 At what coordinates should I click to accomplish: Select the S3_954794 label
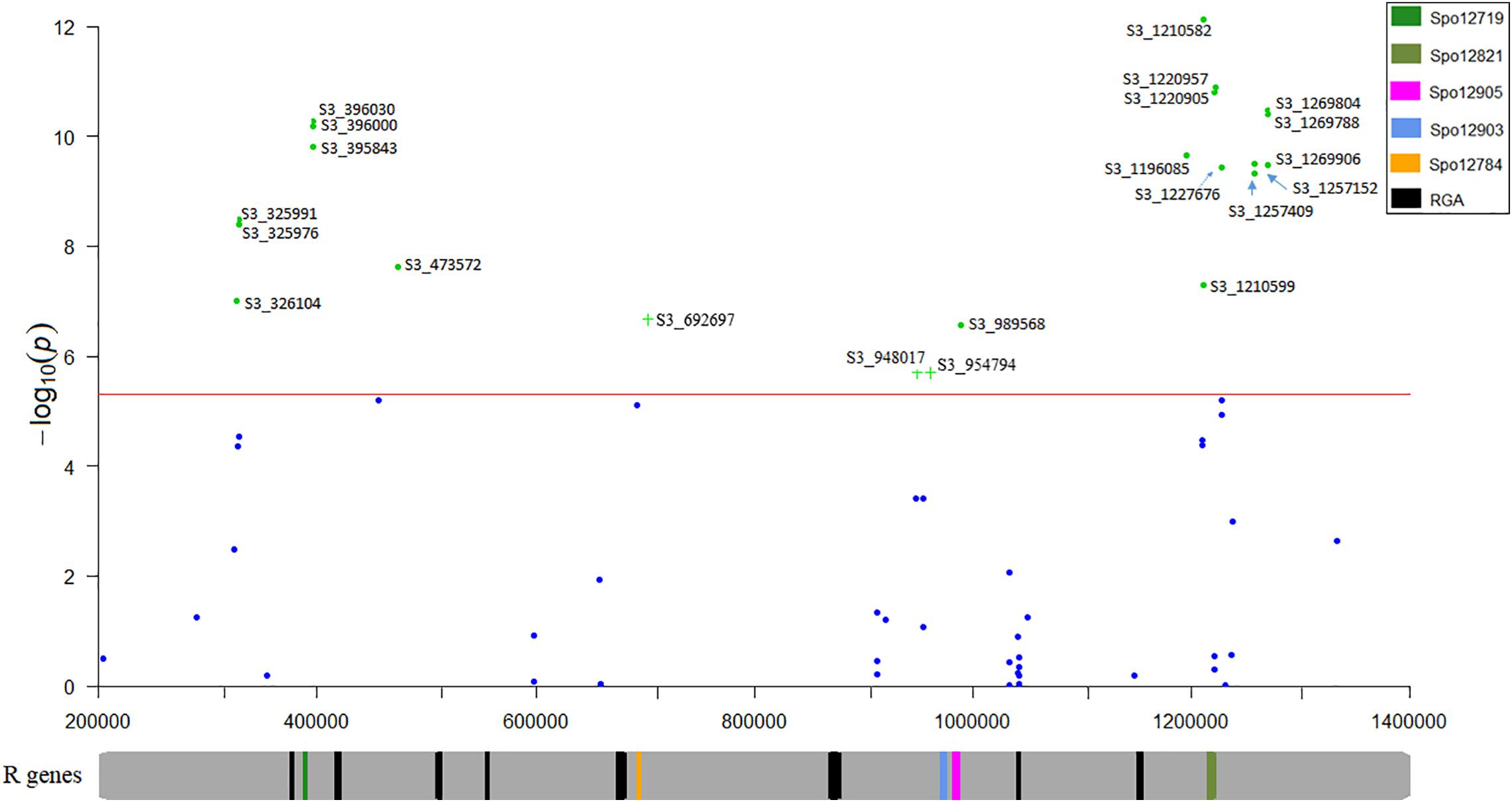(x=976, y=365)
